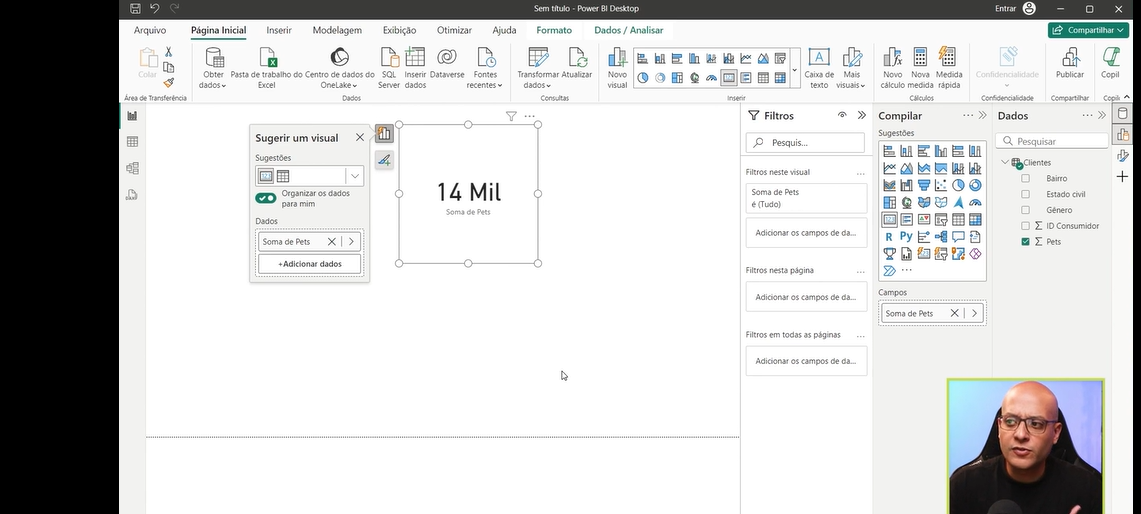This screenshot has height=514, width=1141.
Task: Uncheck the Pets field checkbox
Action: (1025, 242)
